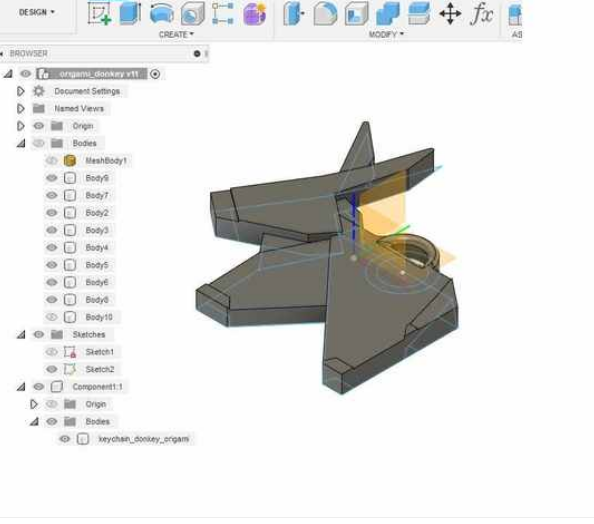
Task: Click the purple Create Form icon
Action: [255, 13]
